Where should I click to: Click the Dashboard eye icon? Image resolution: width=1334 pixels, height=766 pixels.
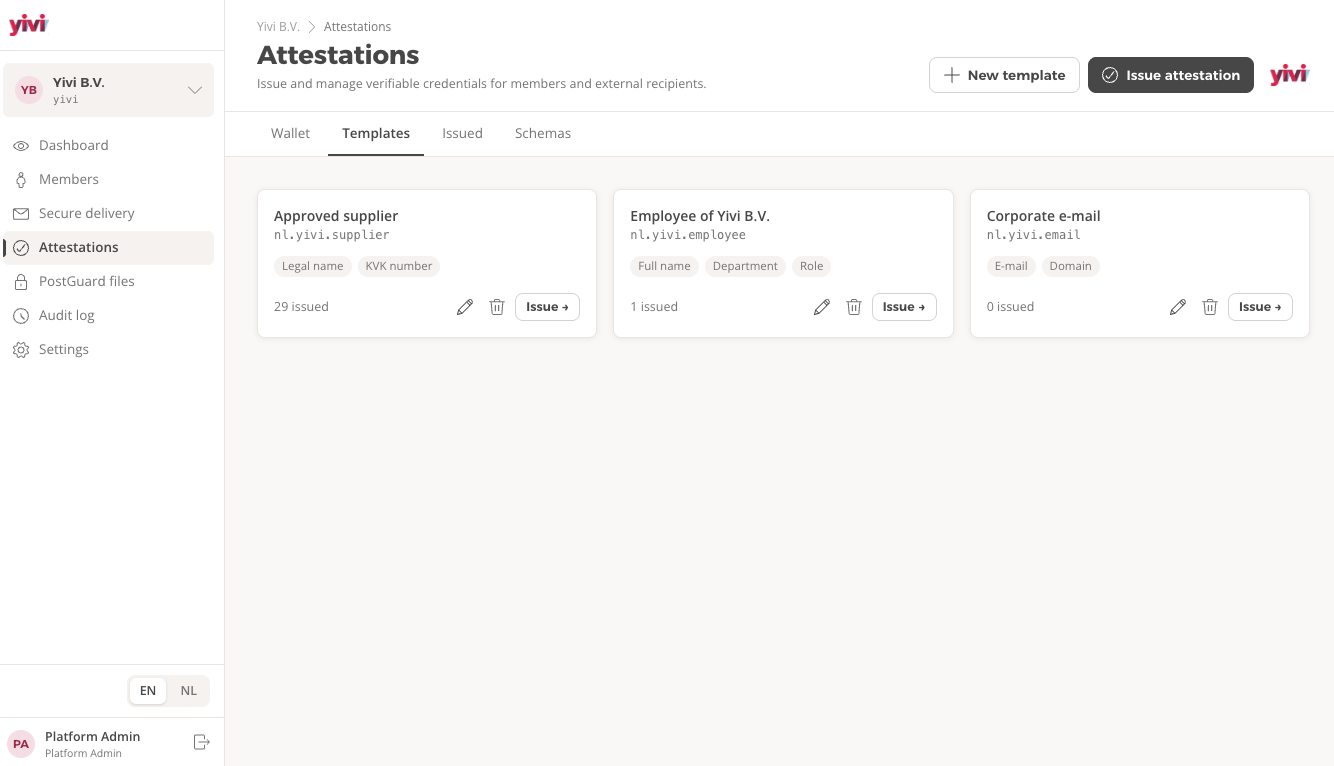(x=21, y=146)
